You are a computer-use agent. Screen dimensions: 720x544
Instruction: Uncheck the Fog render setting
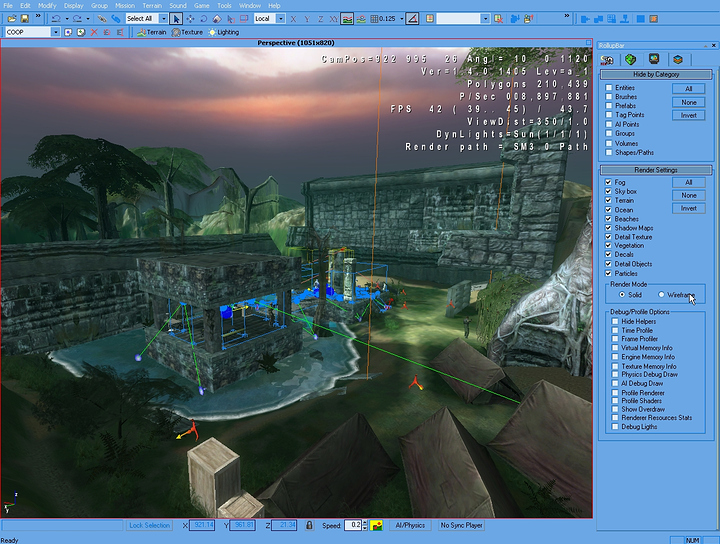[x=609, y=182]
